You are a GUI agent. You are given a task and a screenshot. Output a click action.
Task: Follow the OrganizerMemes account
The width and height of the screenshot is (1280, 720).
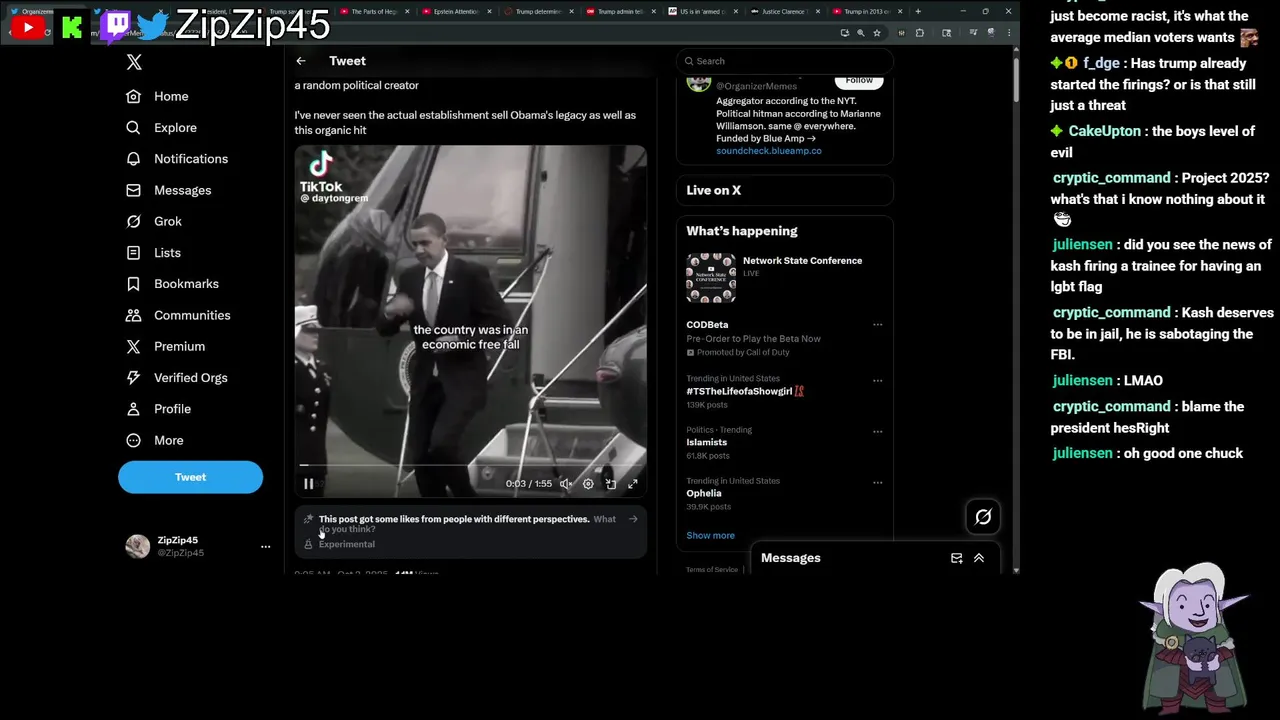point(859,80)
